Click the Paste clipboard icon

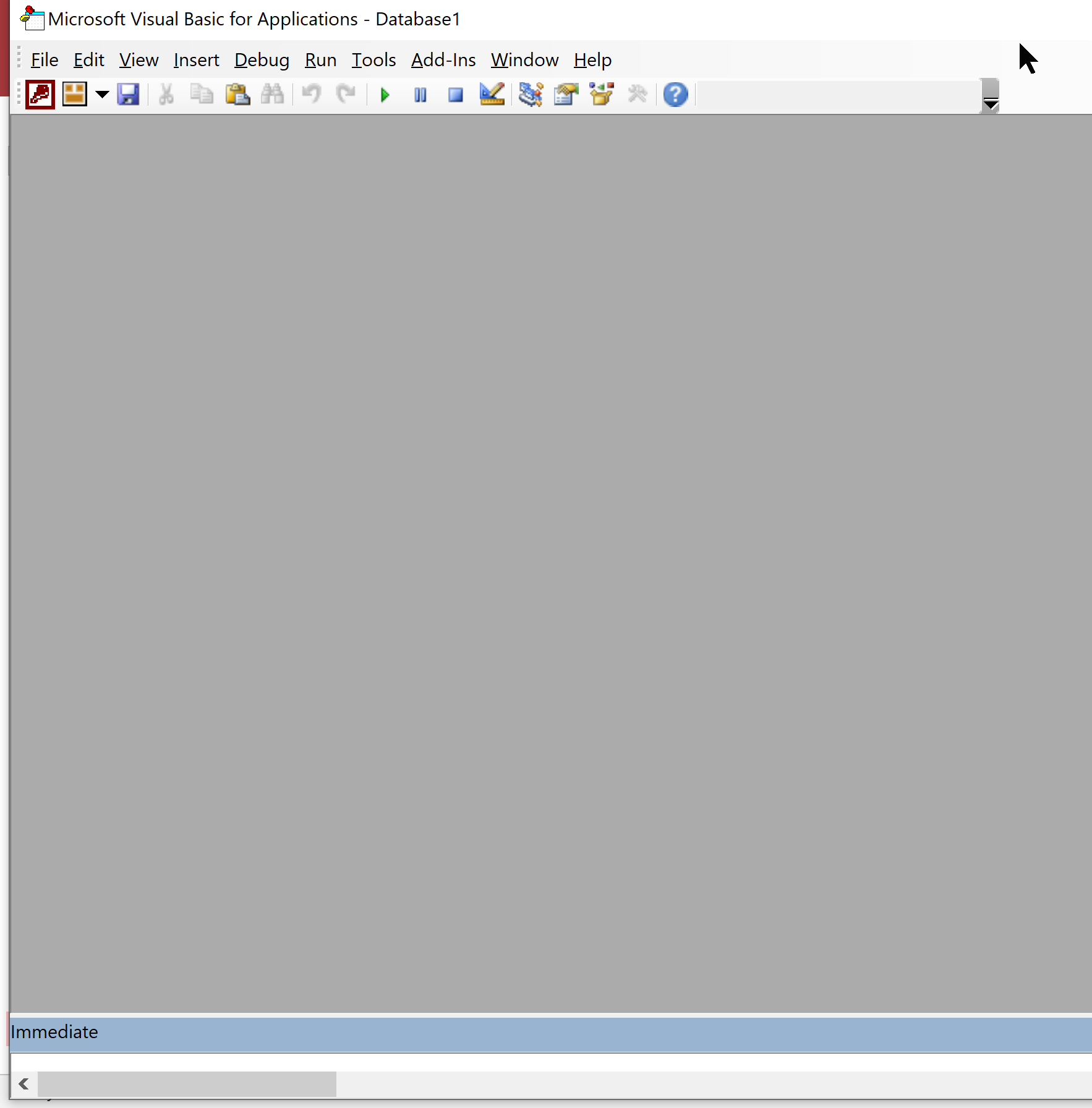pos(237,95)
